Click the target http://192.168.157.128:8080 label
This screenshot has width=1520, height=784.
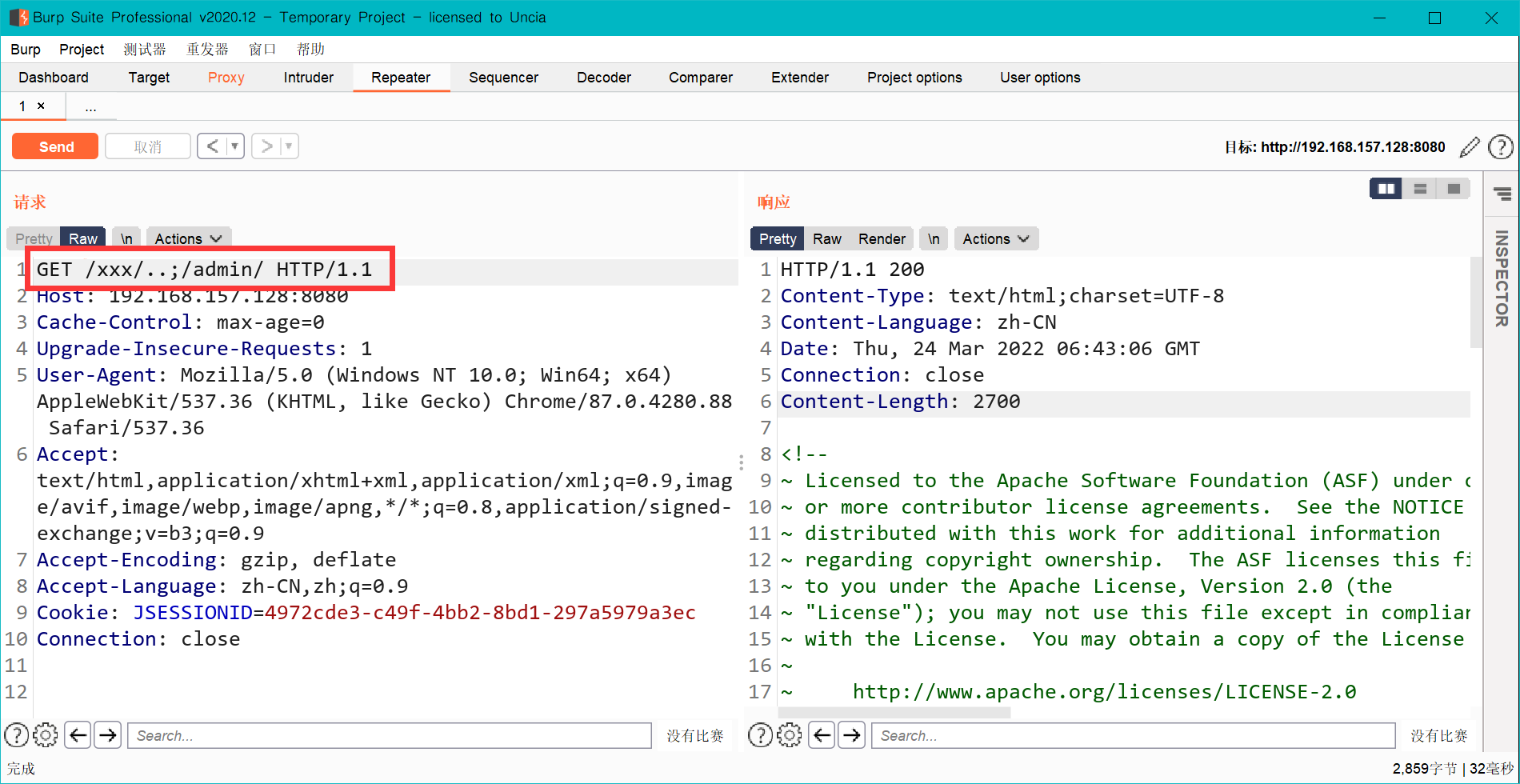coord(1353,147)
